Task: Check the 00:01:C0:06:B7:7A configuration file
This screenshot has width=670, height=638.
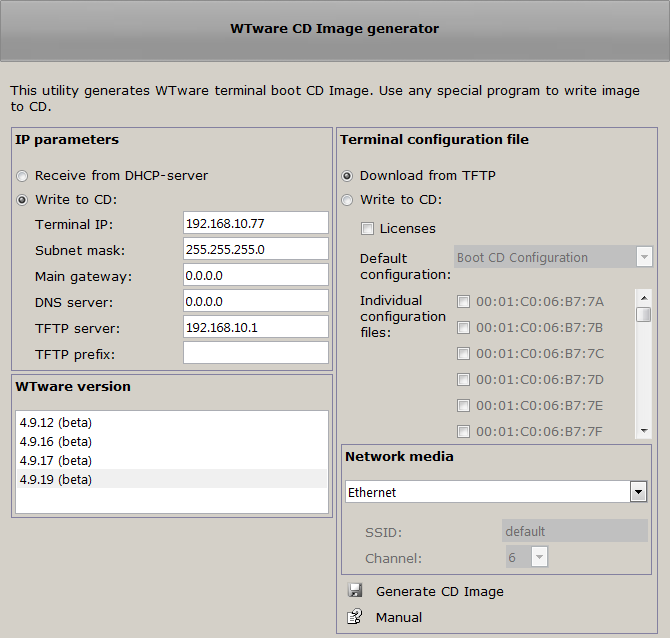Action: click(463, 302)
